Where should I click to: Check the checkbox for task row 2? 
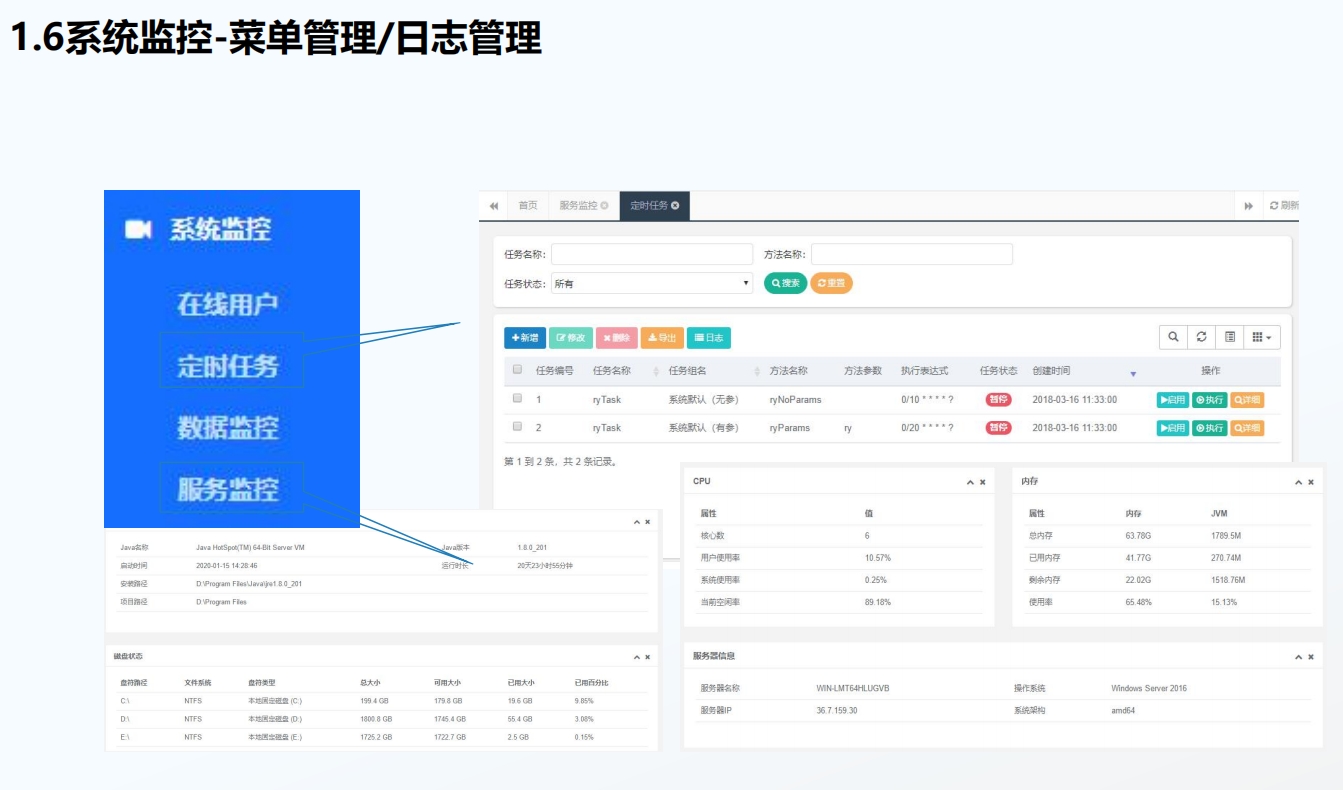coord(517,427)
